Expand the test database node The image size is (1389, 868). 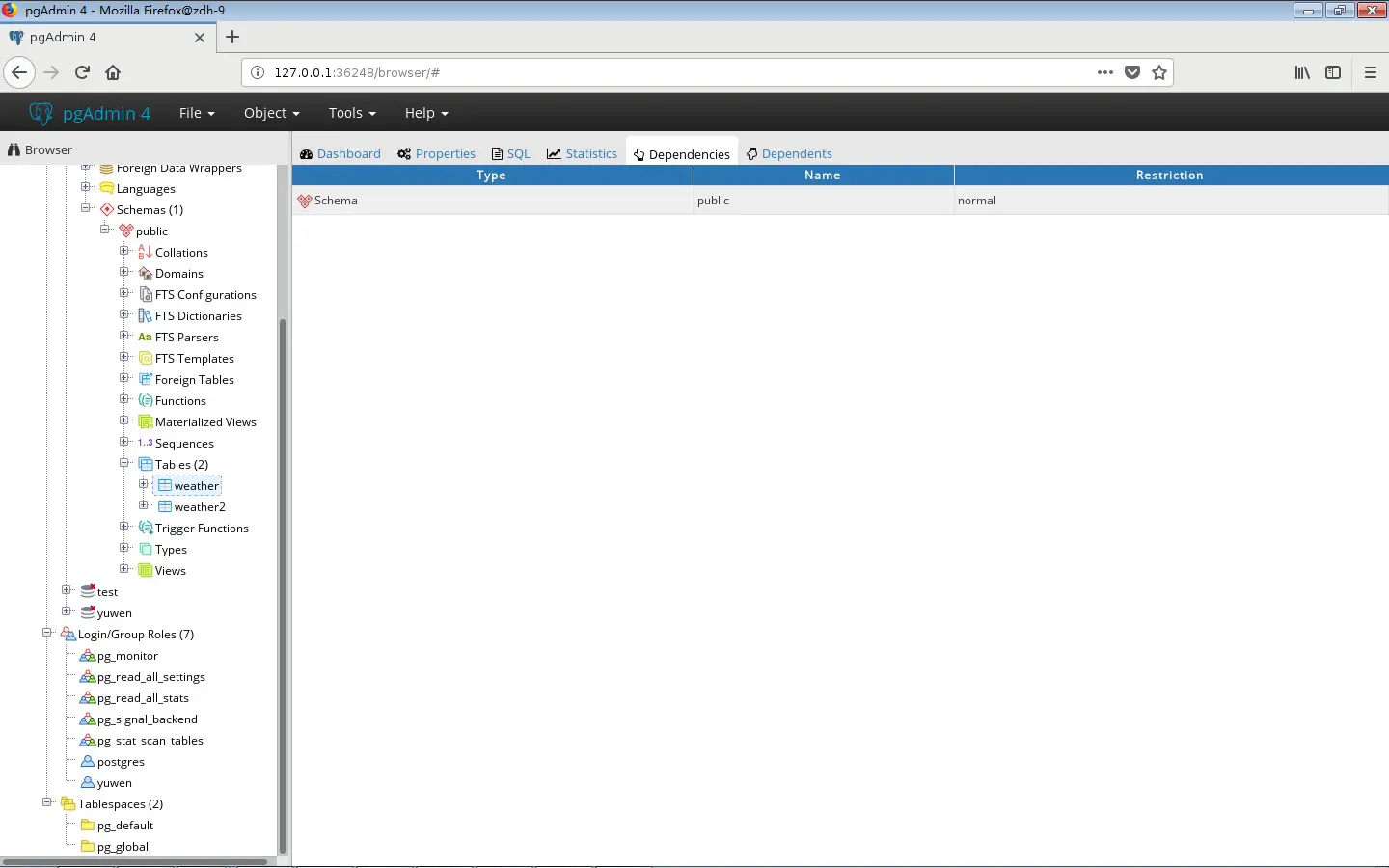point(67,590)
